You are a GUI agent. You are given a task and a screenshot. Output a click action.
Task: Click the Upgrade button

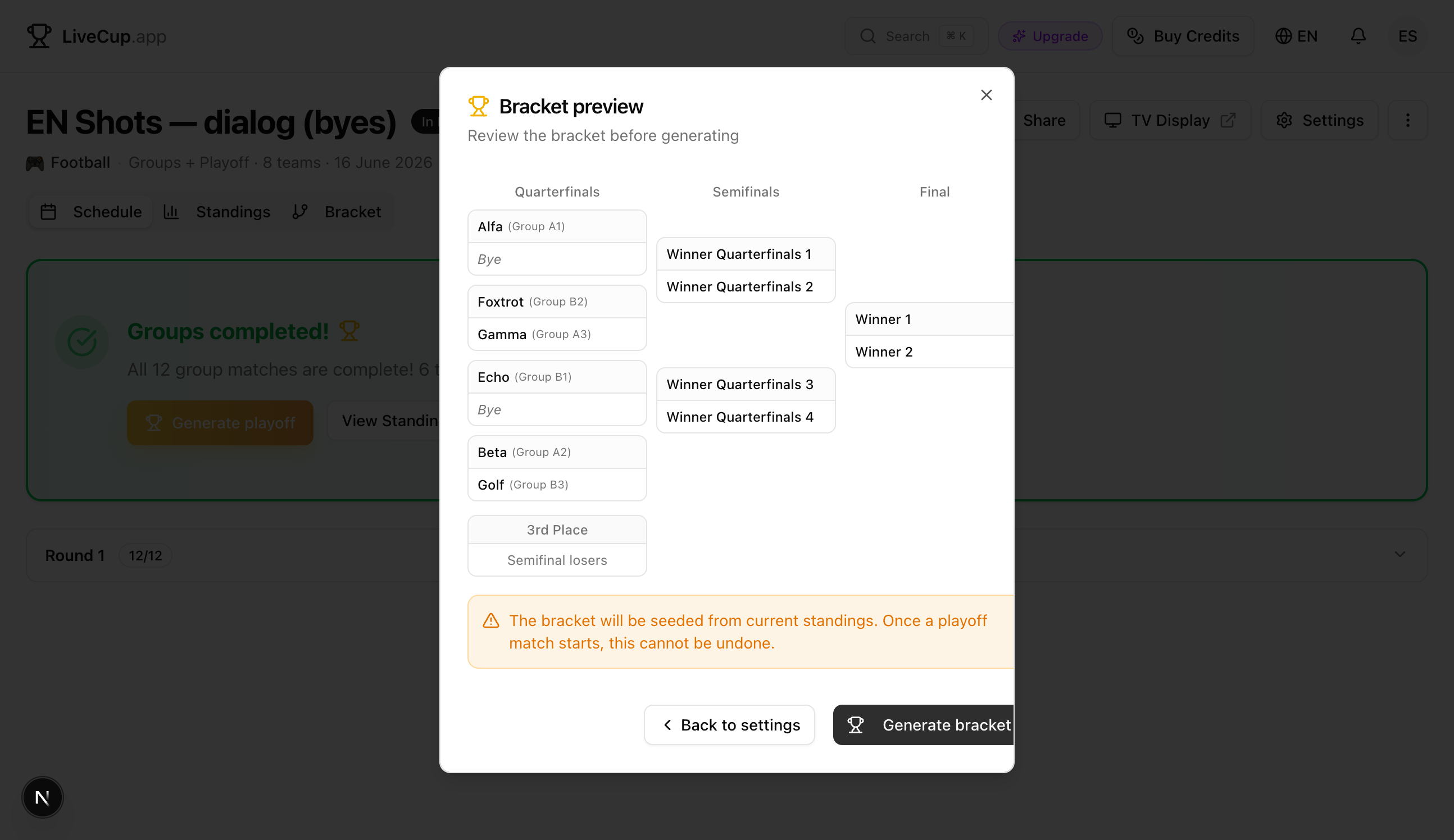point(1050,36)
